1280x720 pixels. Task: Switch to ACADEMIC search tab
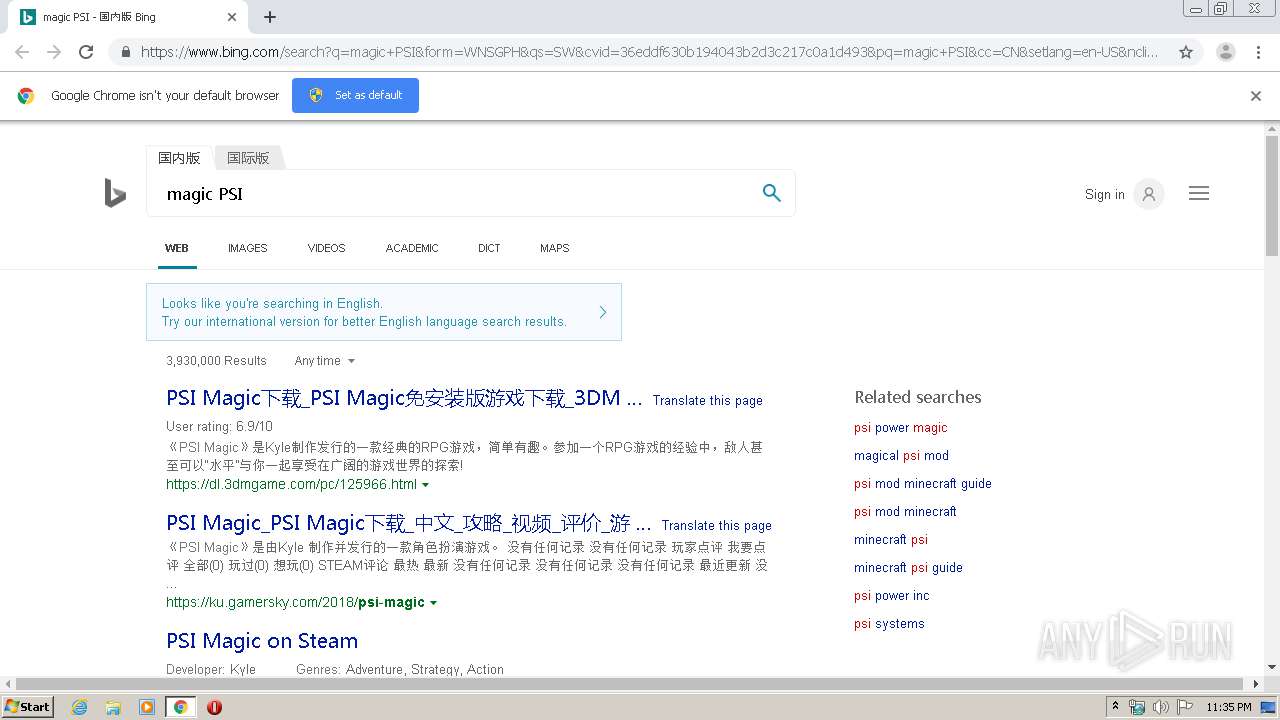click(412, 248)
